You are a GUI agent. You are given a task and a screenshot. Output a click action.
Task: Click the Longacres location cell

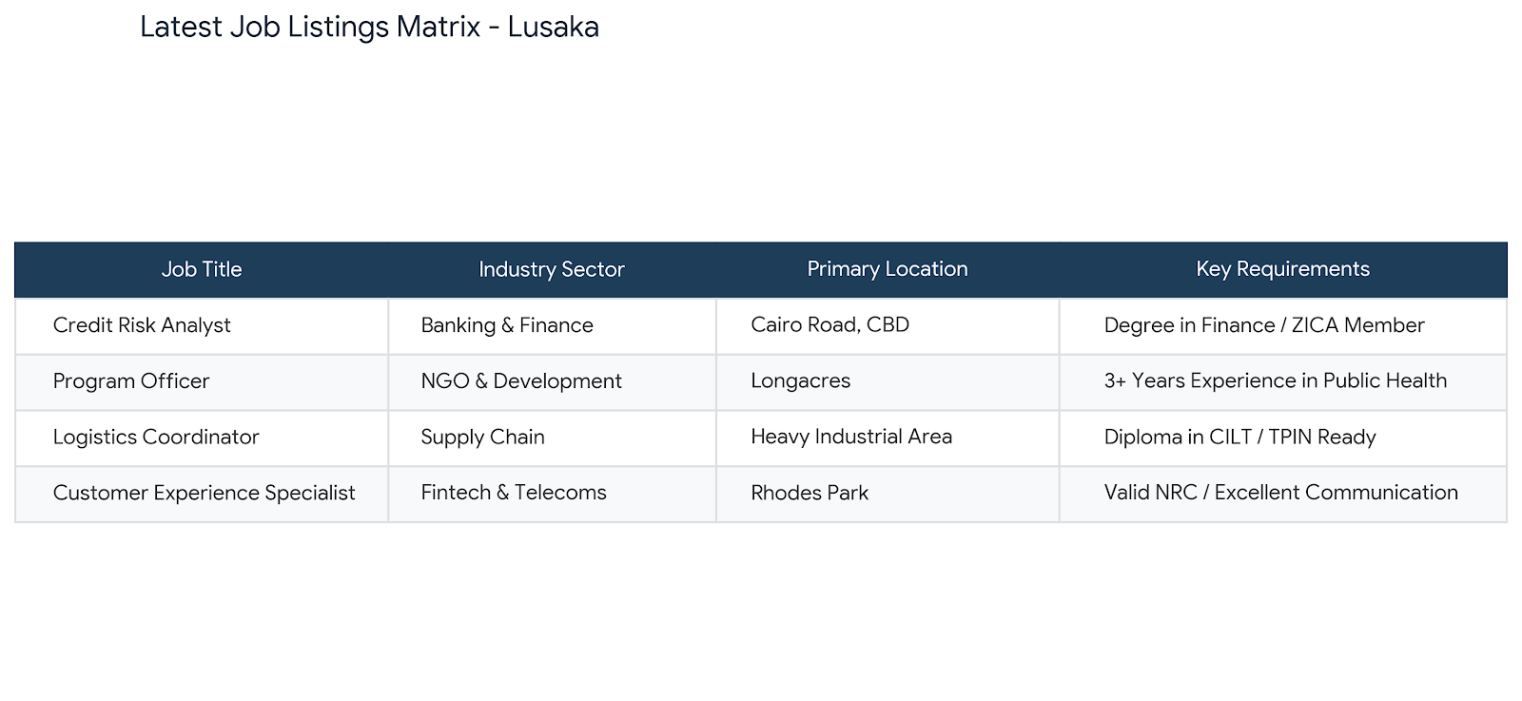(888, 382)
